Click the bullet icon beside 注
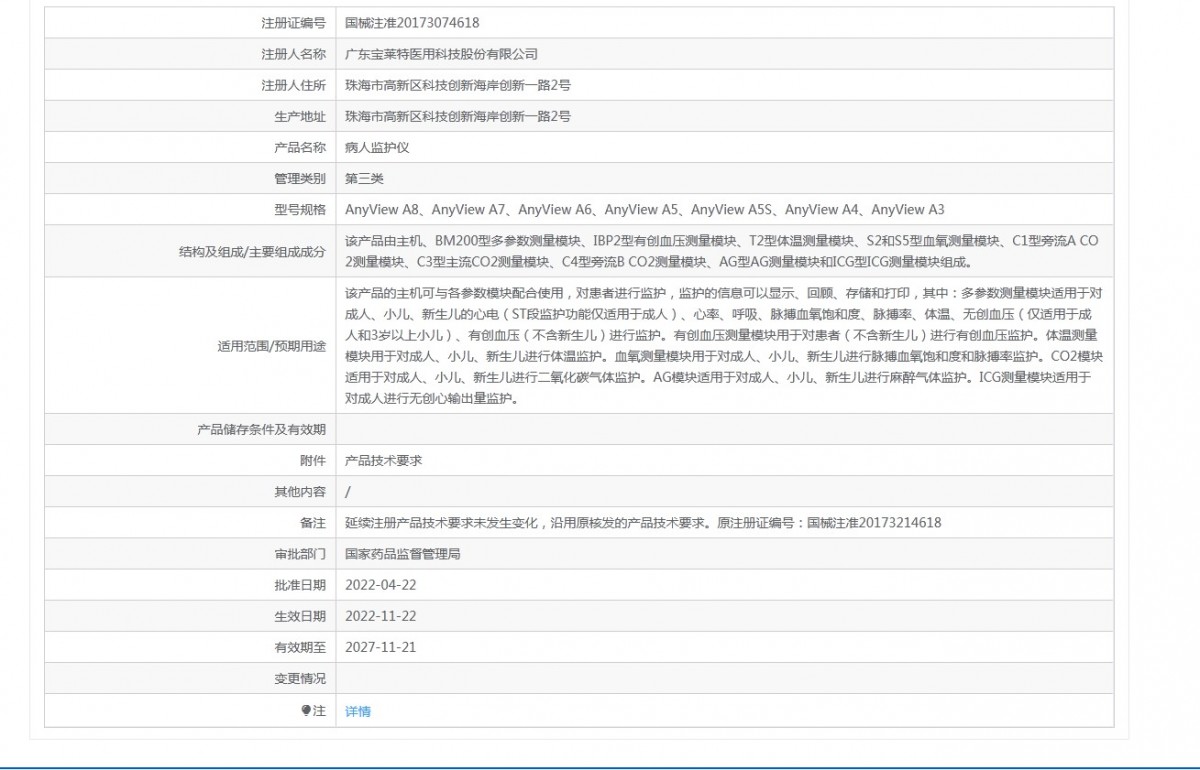The image size is (1200, 770). [306, 711]
